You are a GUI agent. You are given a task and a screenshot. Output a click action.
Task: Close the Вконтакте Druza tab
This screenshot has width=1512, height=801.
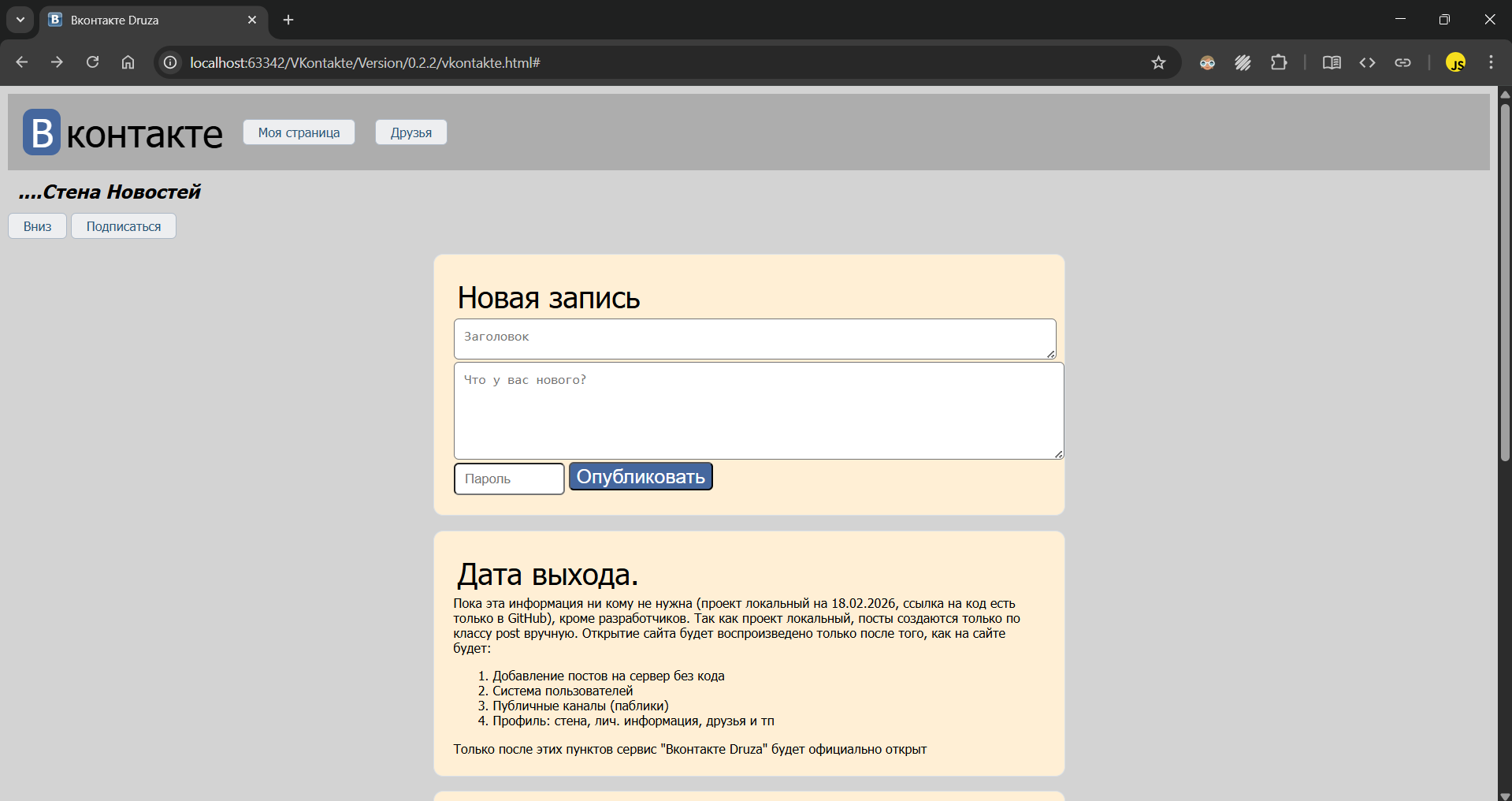[252, 20]
